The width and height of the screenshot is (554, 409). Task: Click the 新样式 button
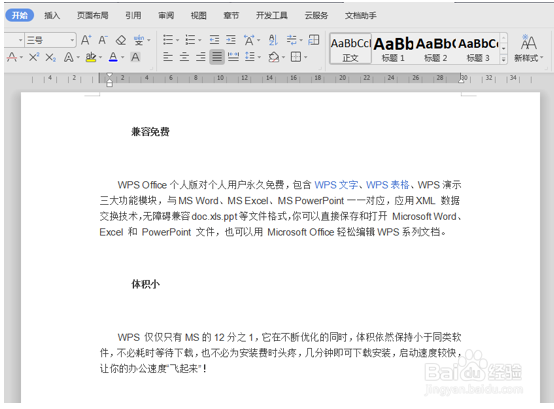[x=529, y=48]
